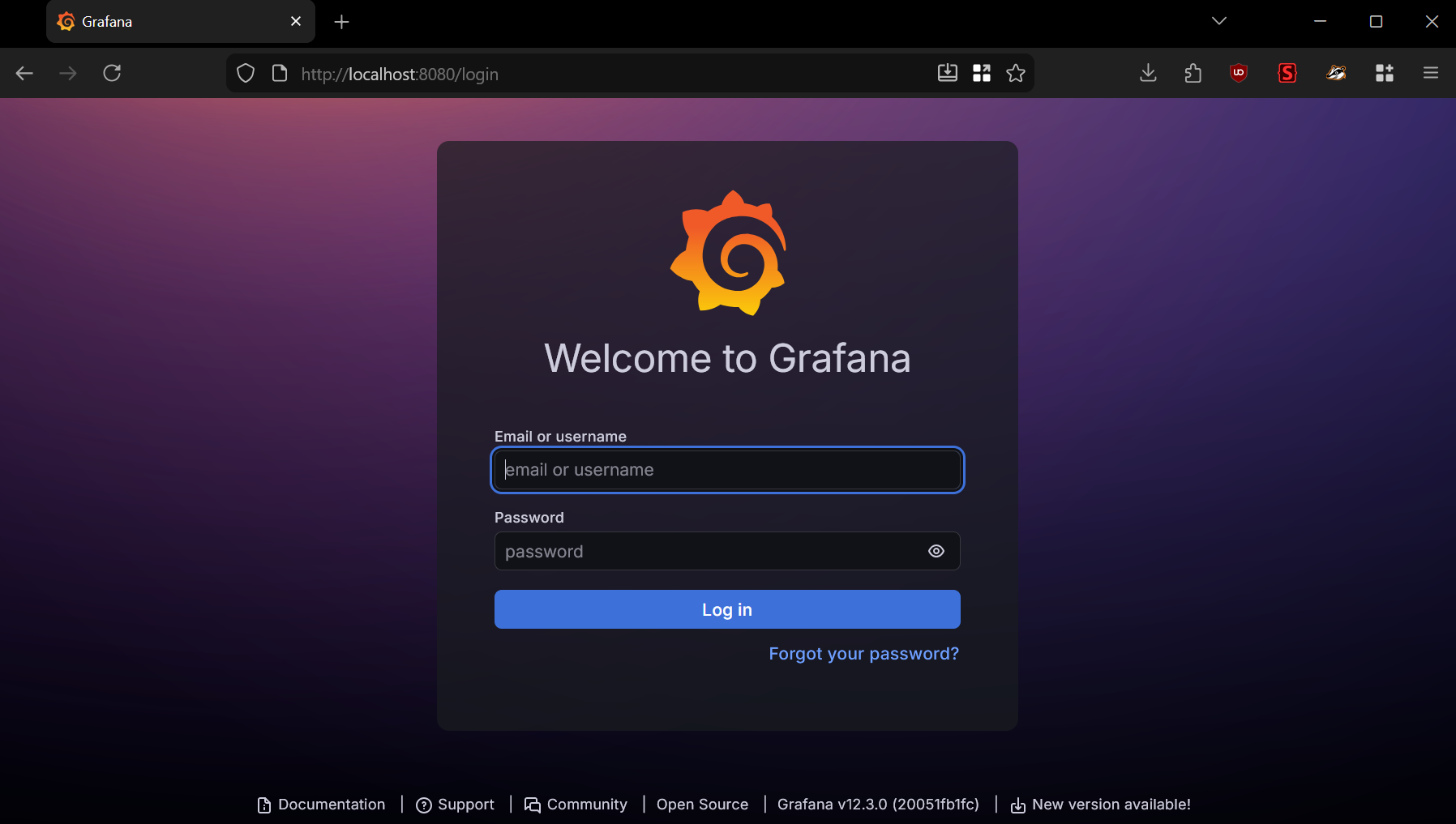Image resolution: width=1456 pixels, height=824 pixels.
Task: Open uBlock Origin extension icon
Action: pyautogui.click(x=1238, y=73)
